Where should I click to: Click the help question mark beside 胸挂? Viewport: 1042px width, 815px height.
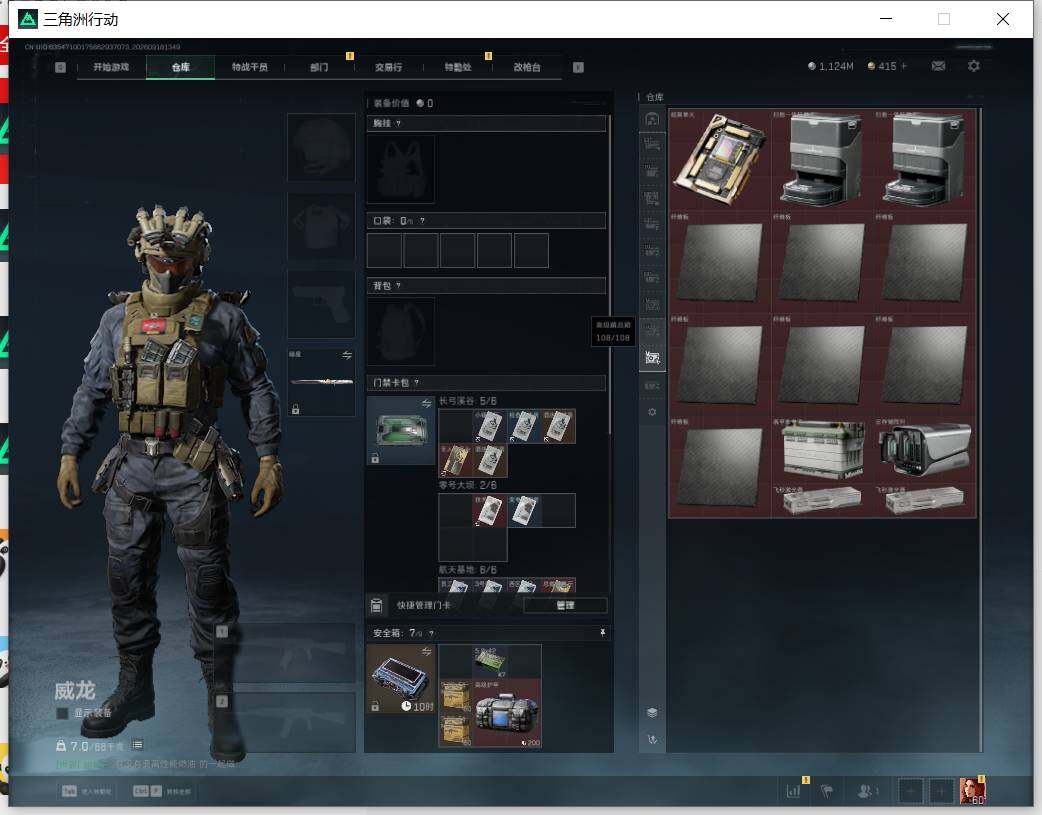398,124
